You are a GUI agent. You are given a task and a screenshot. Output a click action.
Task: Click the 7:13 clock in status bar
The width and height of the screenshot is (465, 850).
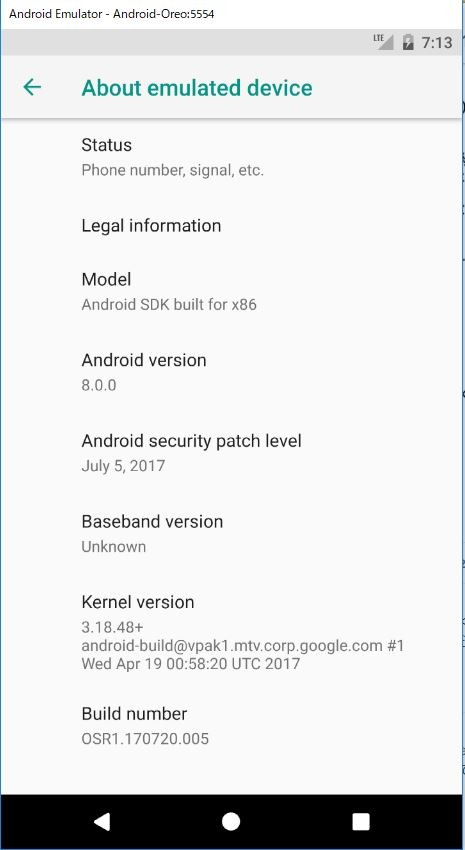pos(437,42)
